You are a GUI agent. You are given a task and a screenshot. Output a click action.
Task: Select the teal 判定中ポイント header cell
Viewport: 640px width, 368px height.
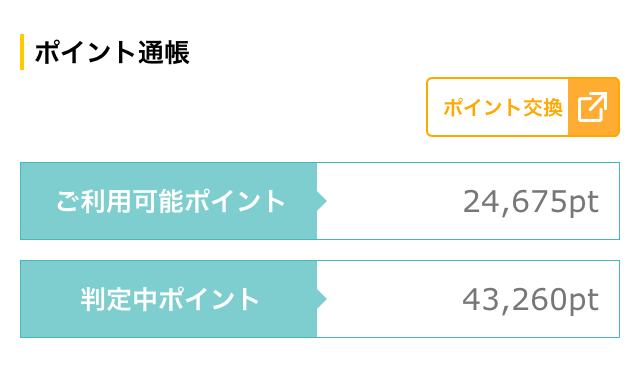click(x=169, y=299)
